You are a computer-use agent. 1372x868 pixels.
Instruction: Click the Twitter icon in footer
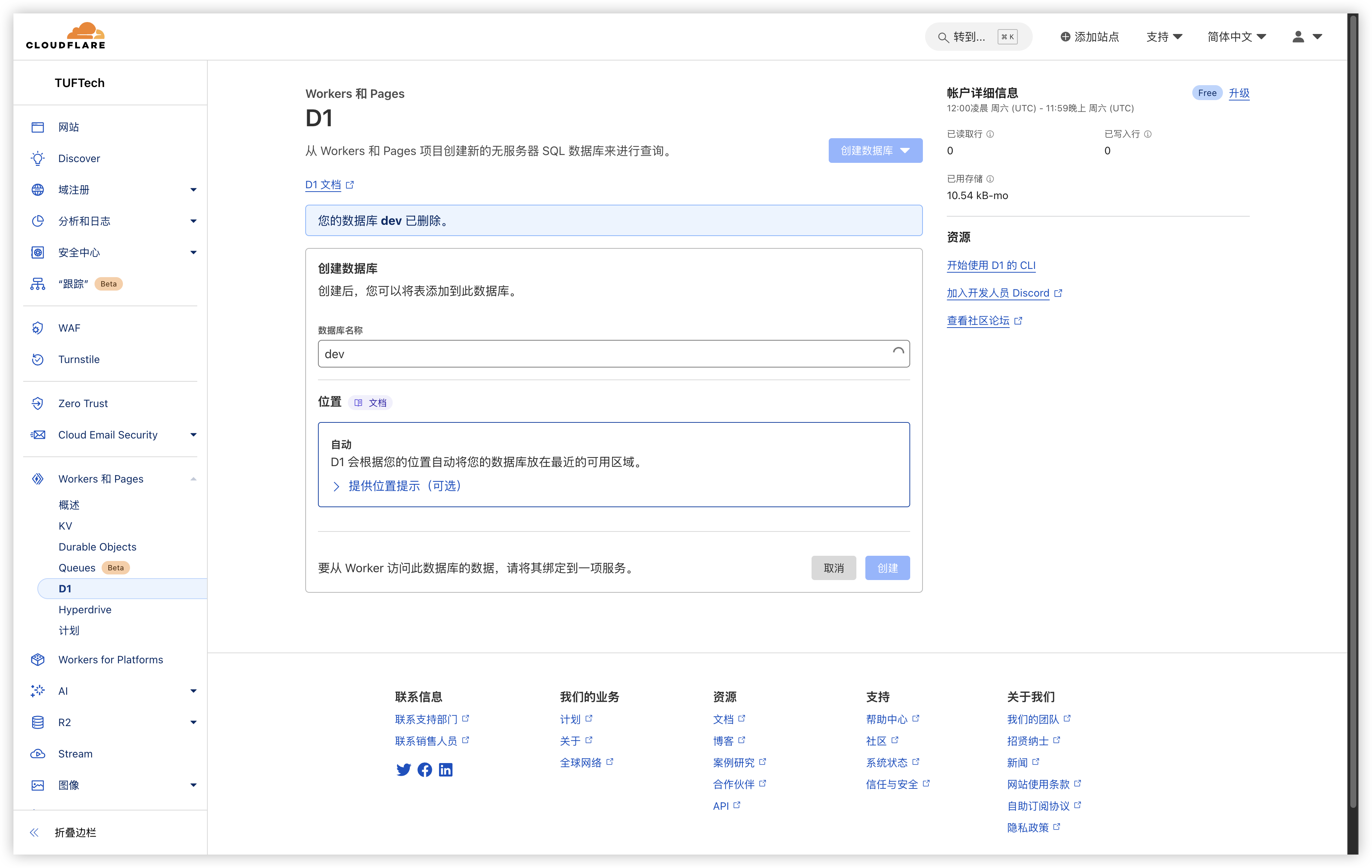[x=404, y=769]
